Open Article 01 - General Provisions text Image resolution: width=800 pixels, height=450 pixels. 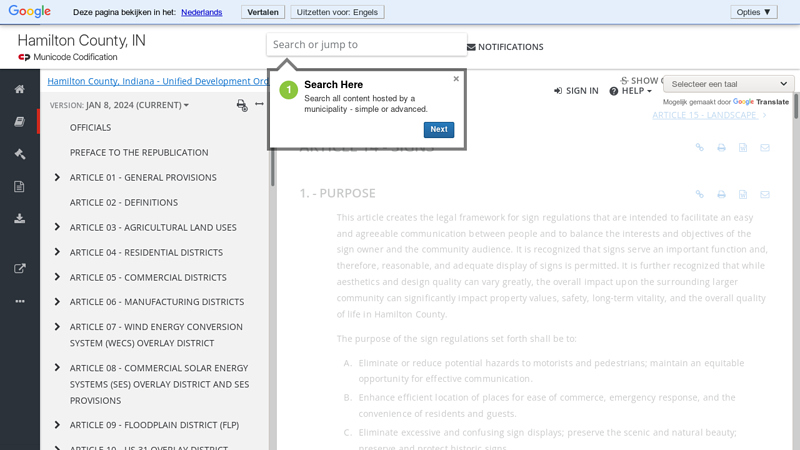(x=143, y=178)
